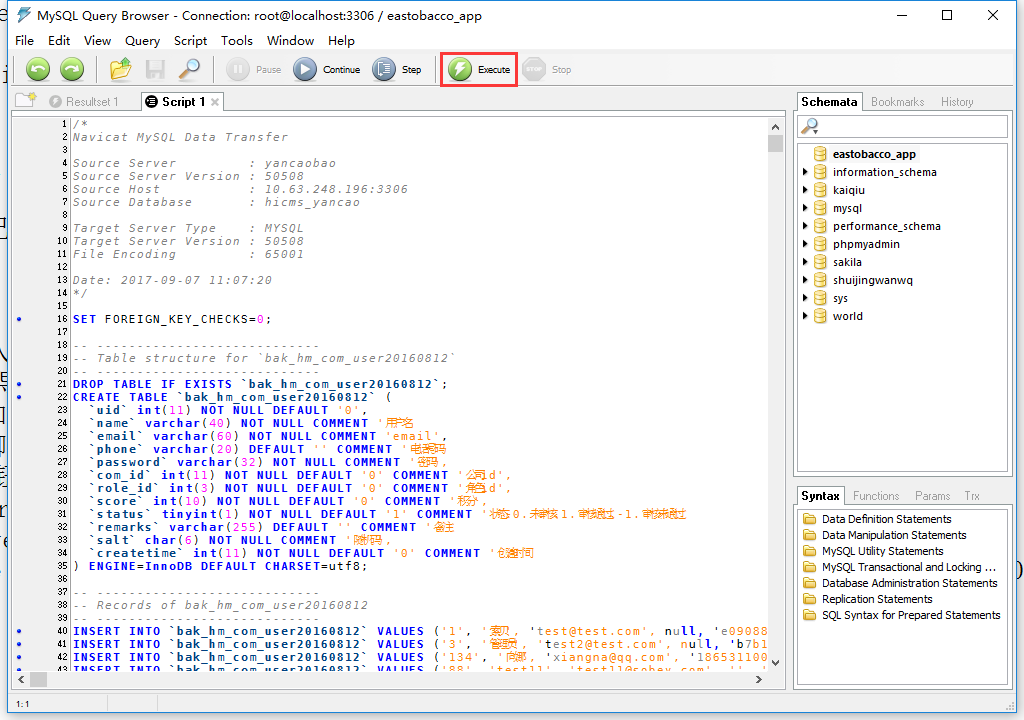The image size is (1024, 720).
Task: Switch to the Bookmarks tab
Action: coord(897,102)
